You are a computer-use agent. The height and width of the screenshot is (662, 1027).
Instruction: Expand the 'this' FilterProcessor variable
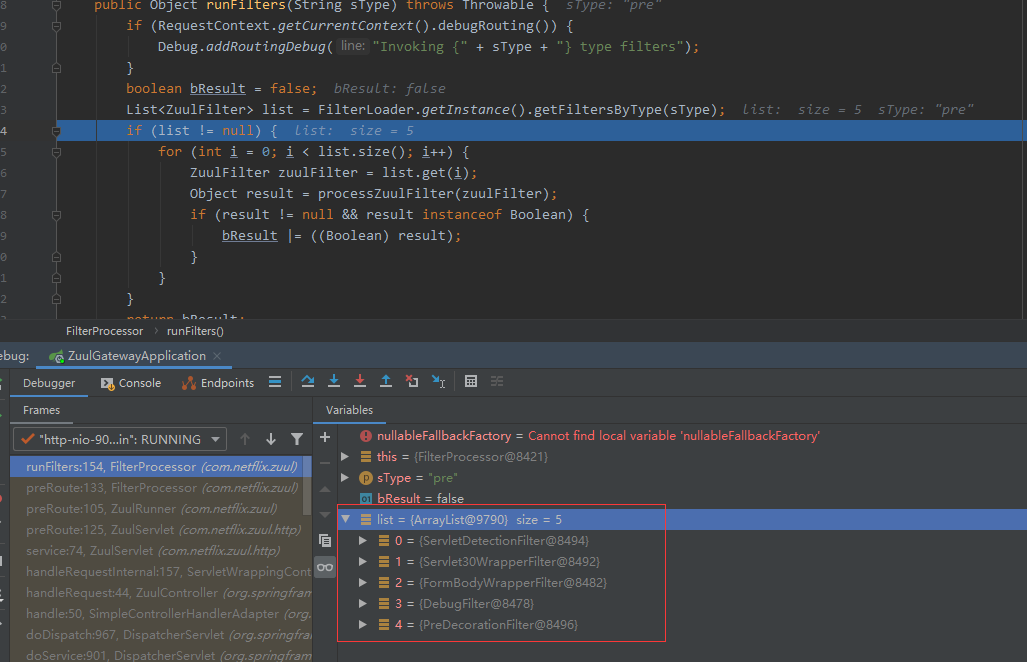[x=346, y=457]
